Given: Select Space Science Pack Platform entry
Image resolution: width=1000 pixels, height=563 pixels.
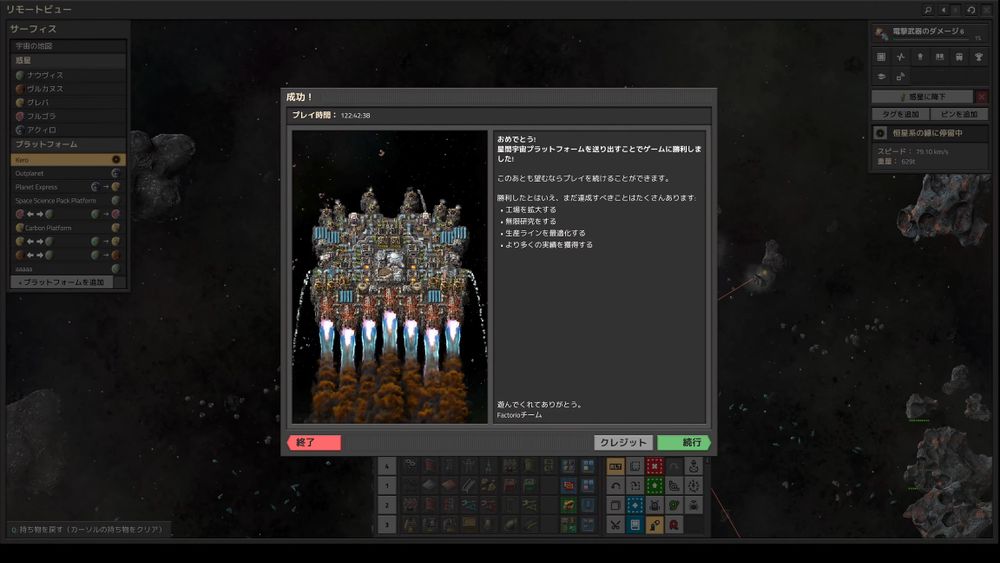Looking at the screenshot, I should point(68,200).
